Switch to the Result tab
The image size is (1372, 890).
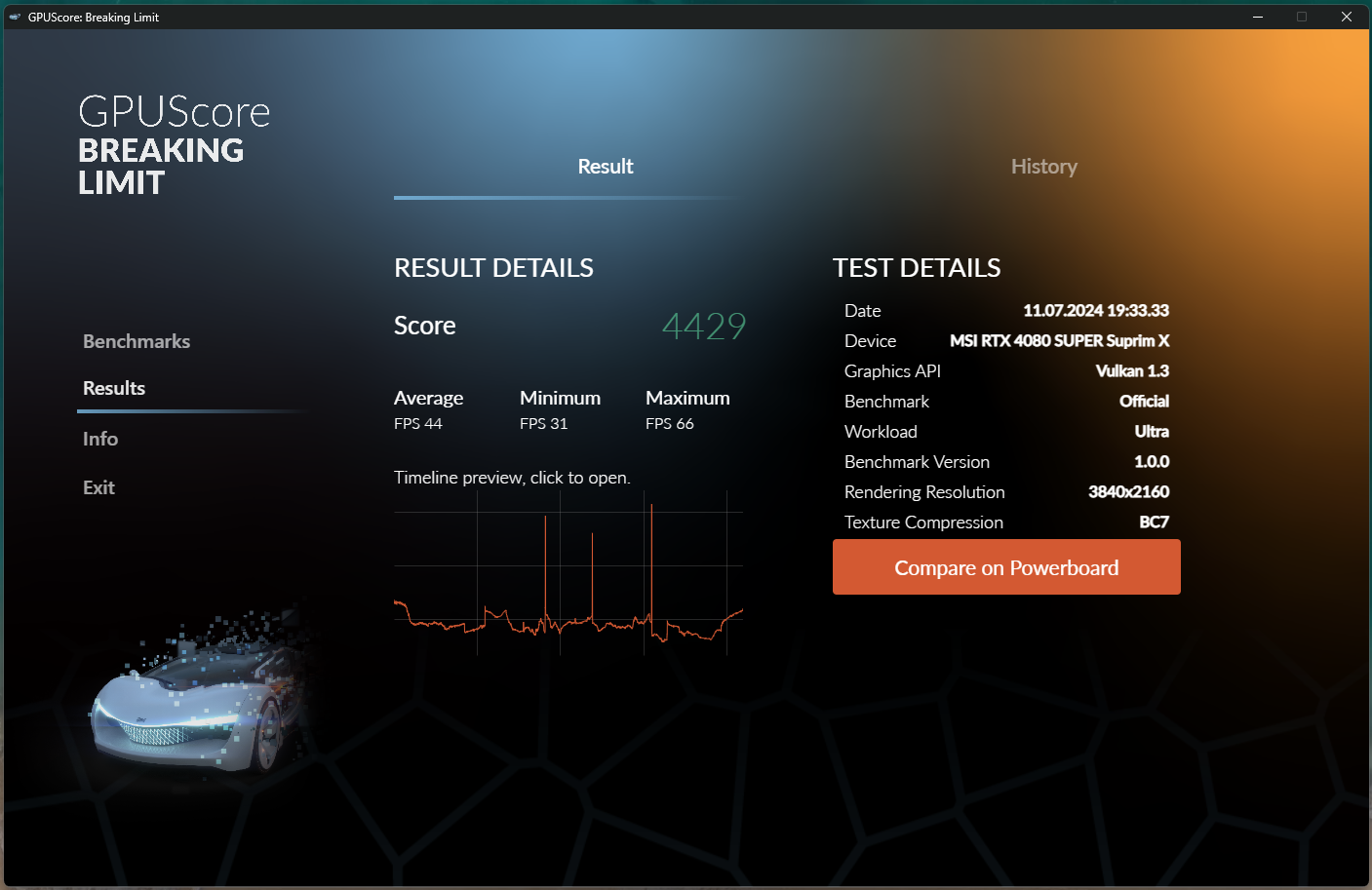(606, 167)
